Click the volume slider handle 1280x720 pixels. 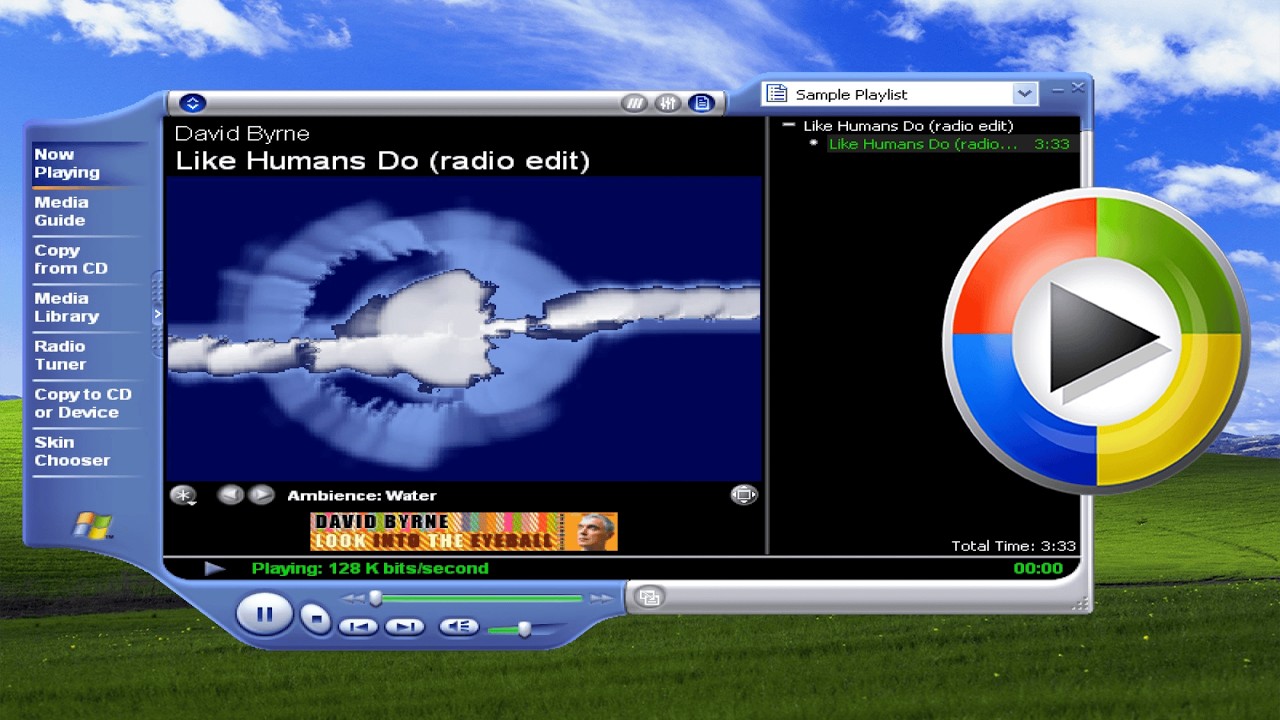(x=524, y=629)
